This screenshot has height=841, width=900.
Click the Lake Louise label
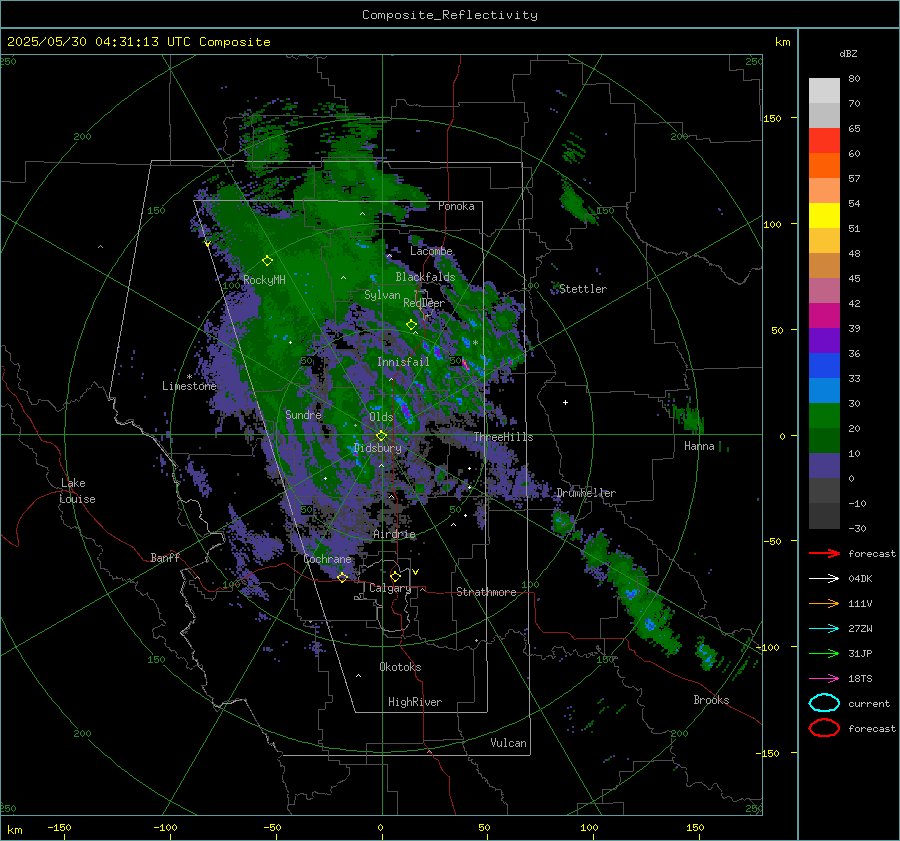[77, 491]
